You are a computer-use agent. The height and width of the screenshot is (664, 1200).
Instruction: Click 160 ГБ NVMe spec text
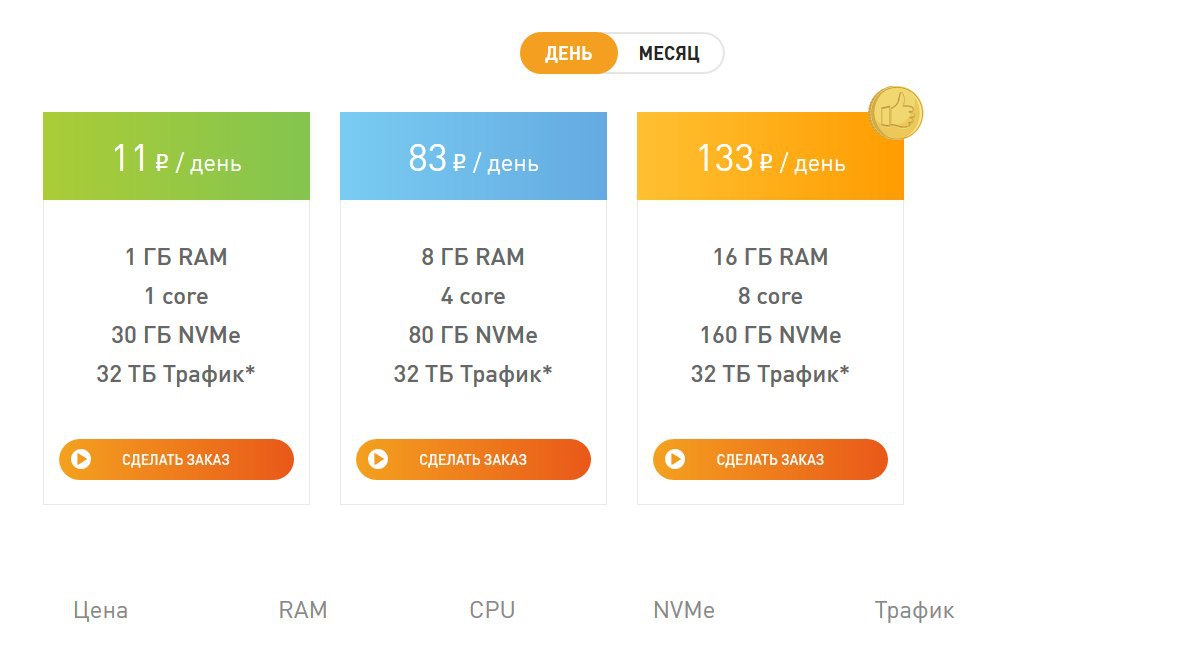click(x=770, y=335)
